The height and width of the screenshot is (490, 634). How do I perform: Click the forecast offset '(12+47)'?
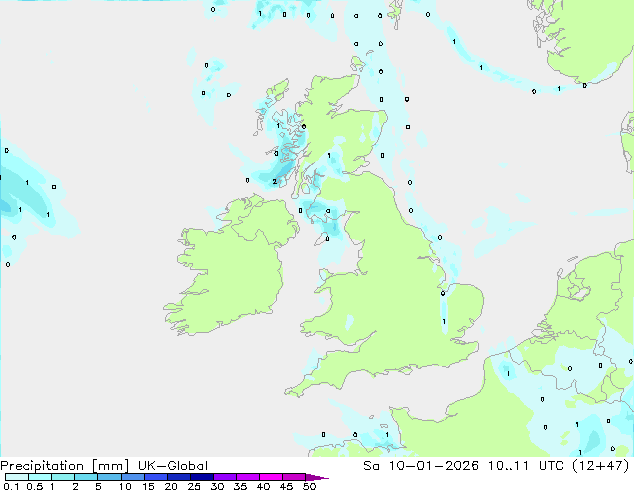click(601, 466)
